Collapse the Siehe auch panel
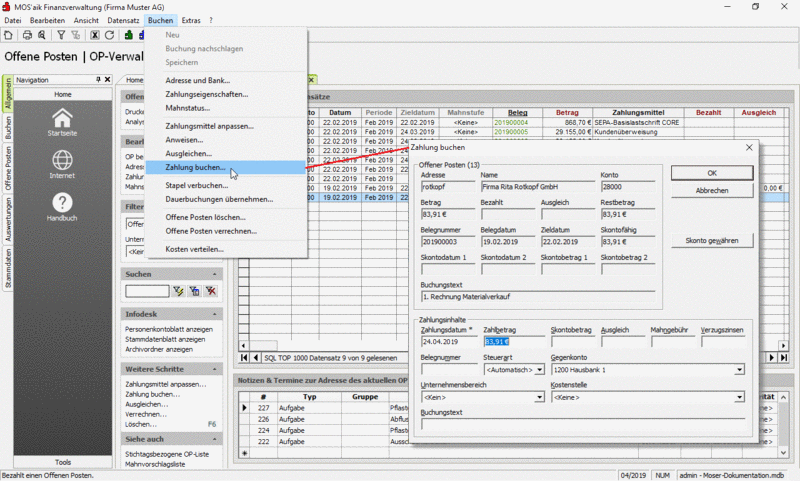Viewport: 800px width, 481px height. click(214, 439)
